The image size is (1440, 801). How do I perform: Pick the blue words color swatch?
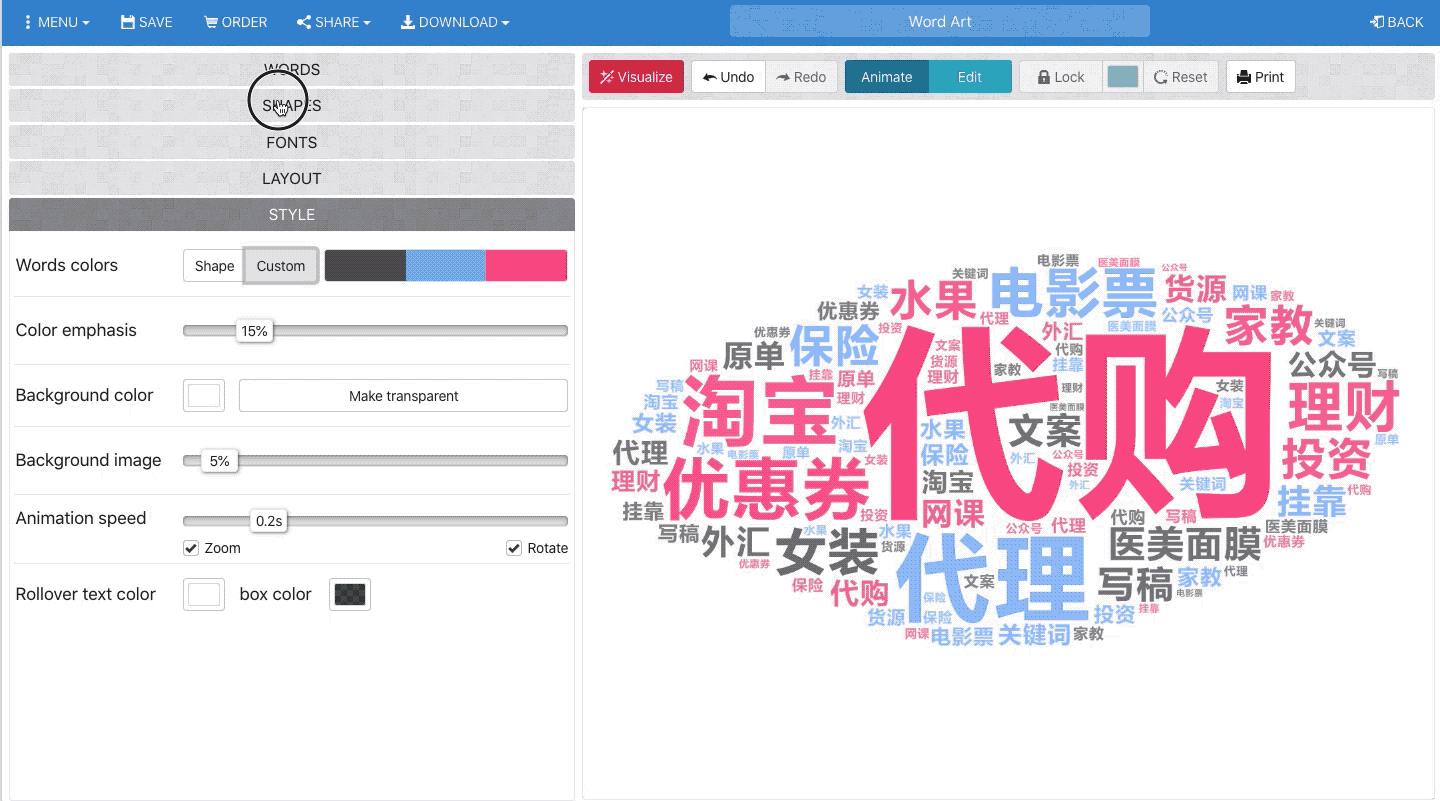pos(446,266)
